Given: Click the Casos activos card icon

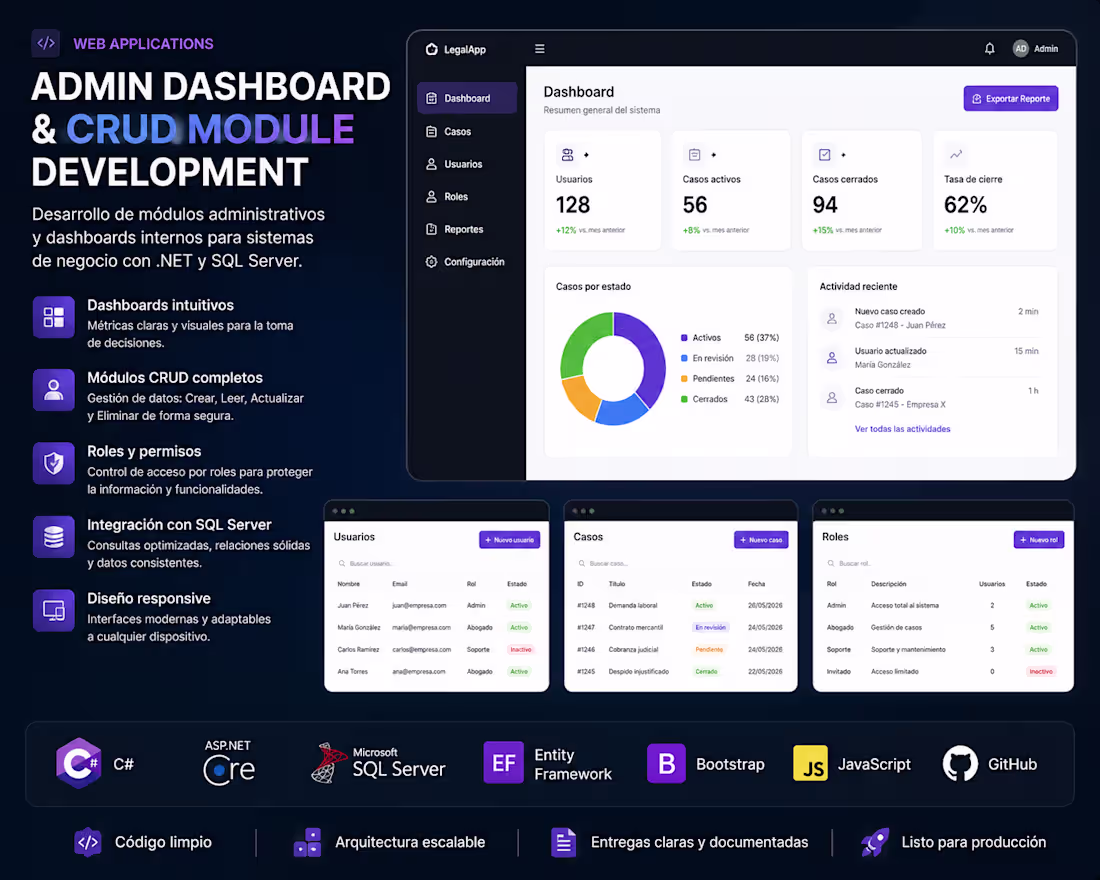Looking at the screenshot, I should click(x=695, y=154).
